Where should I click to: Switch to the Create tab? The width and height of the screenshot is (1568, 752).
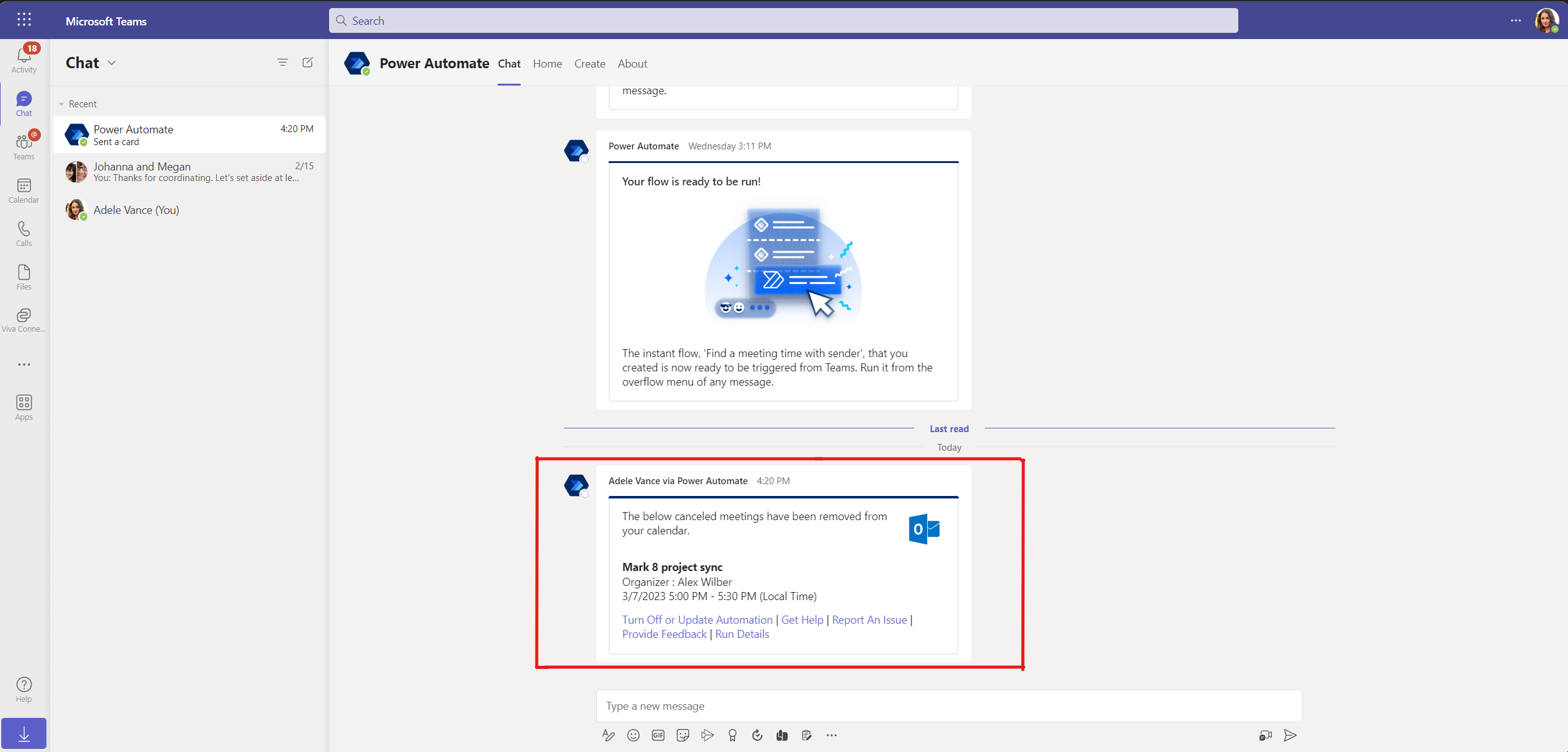[x=589, y=64]
